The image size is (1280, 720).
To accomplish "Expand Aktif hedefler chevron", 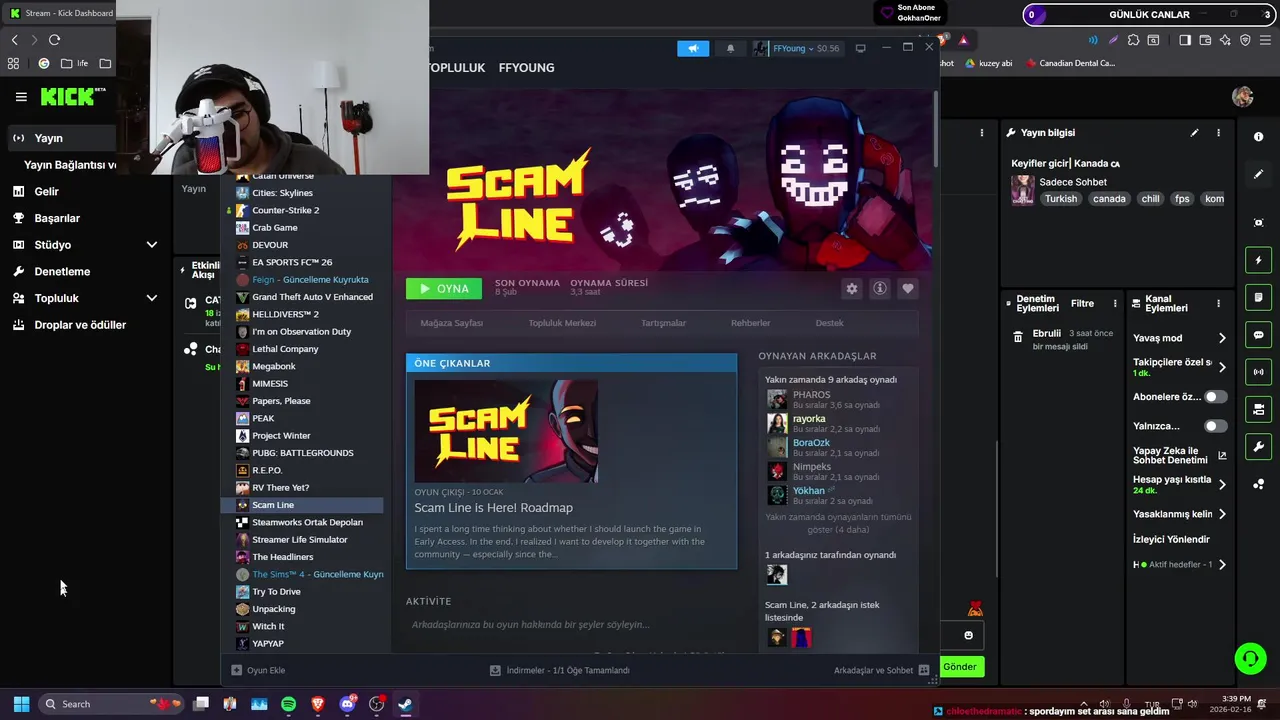I will (1222, 565).
